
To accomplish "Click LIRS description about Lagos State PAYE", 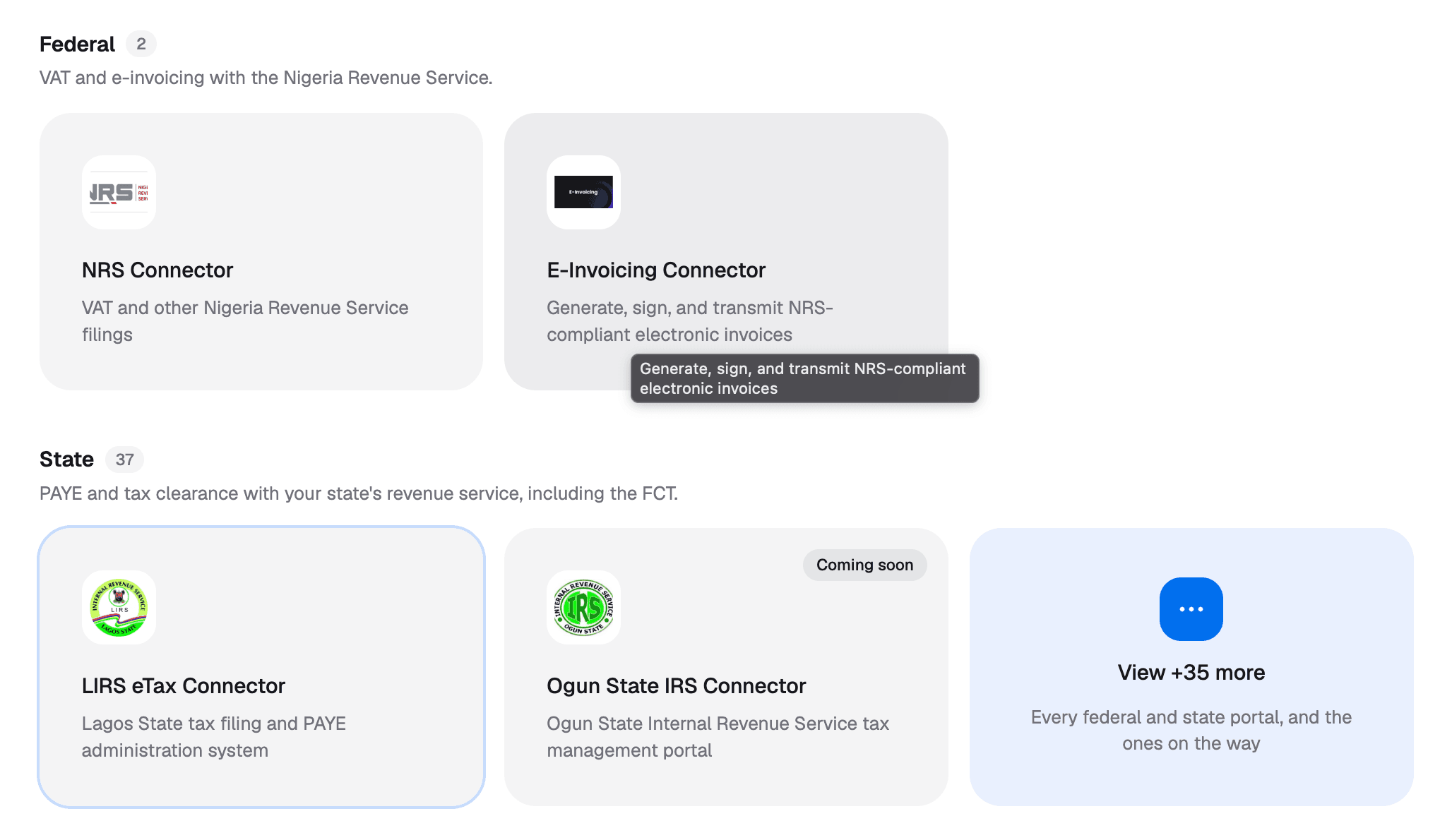I will (x=214, y=737).
